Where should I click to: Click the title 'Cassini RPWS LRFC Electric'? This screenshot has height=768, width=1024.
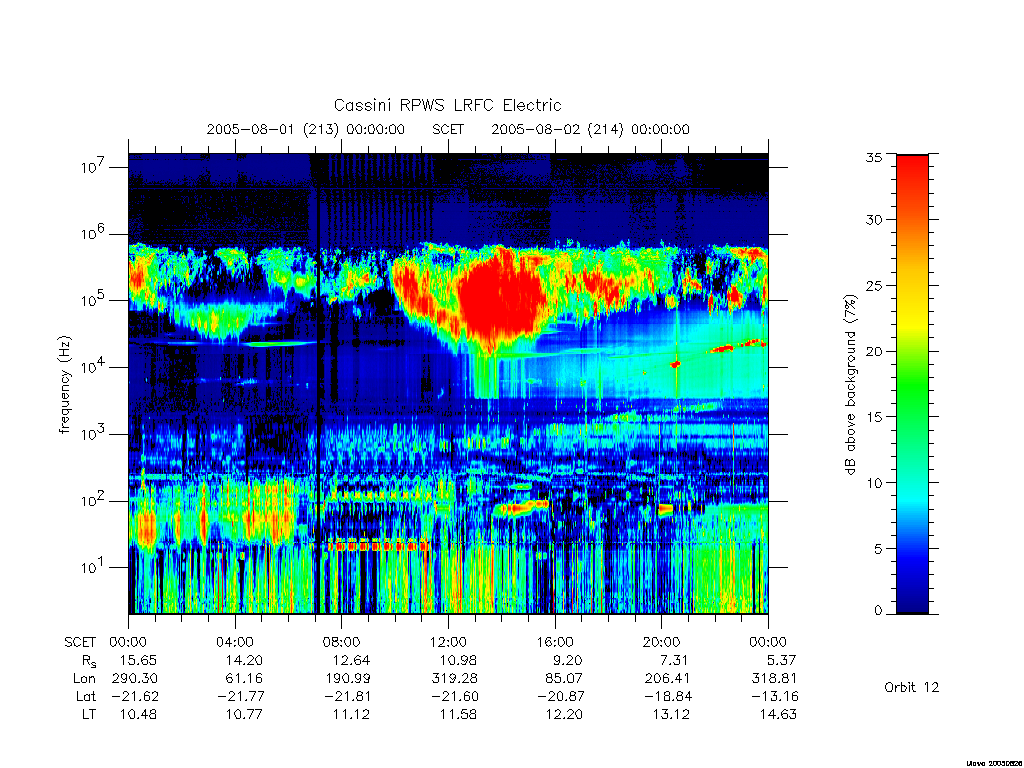point(447,105)
